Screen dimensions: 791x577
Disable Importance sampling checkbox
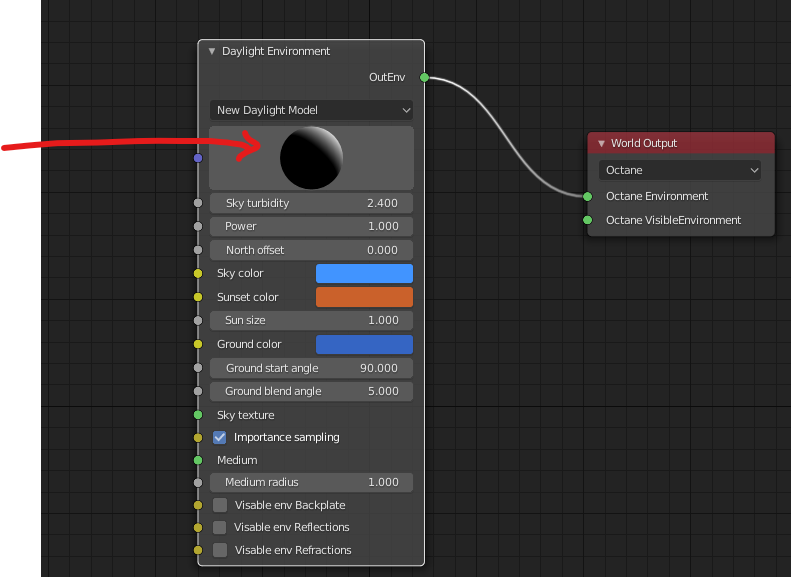[x=220, y=437]
